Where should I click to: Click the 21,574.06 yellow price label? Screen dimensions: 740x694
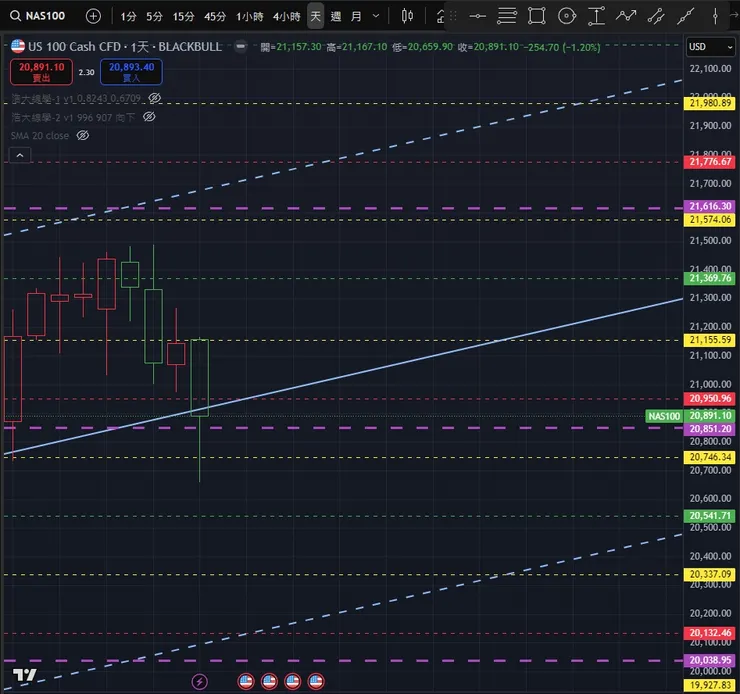710,219
